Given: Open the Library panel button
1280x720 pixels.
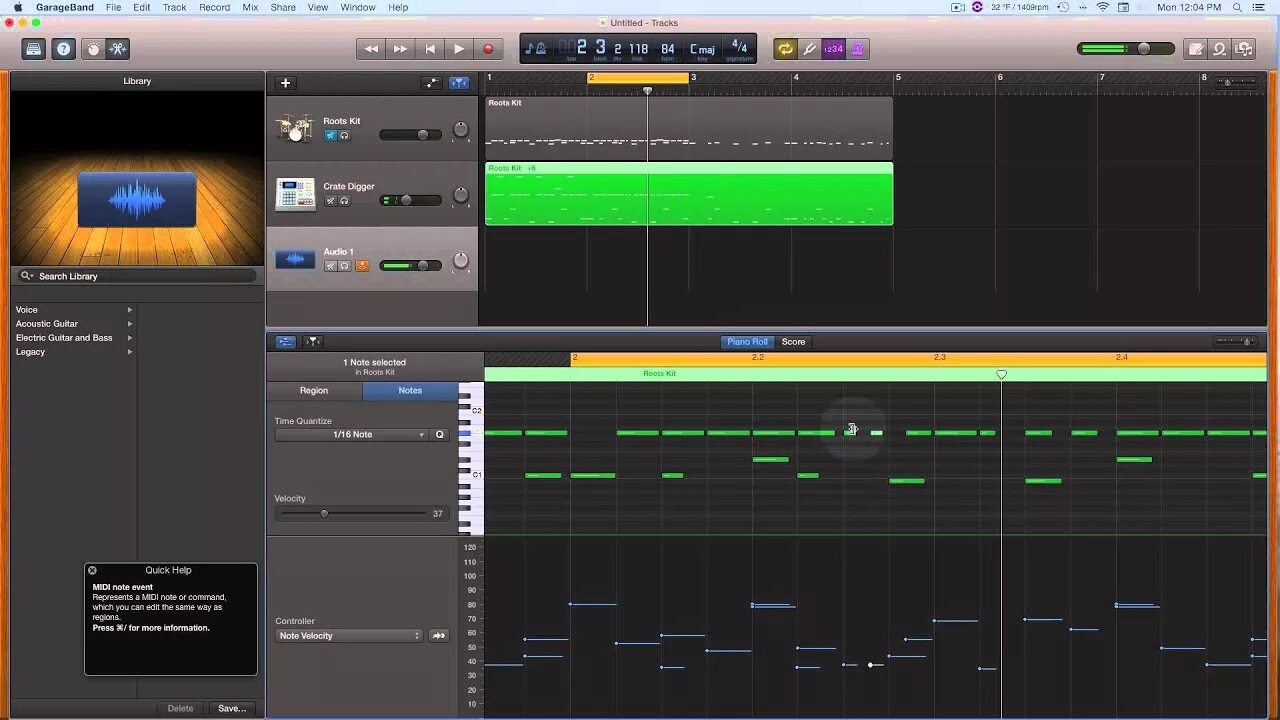Looking at the screenshot, I should (34, 49).
